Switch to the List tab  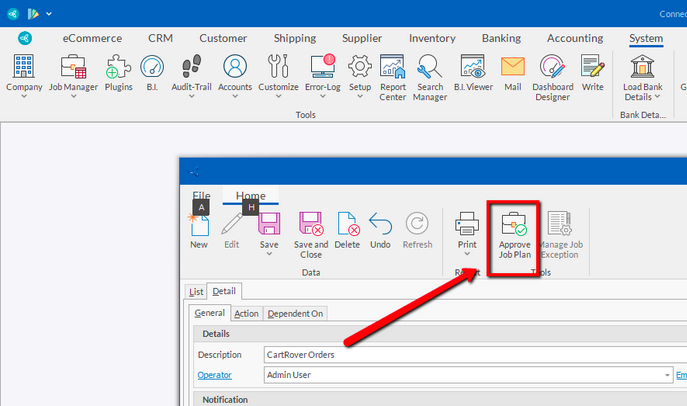coord(196,292)
